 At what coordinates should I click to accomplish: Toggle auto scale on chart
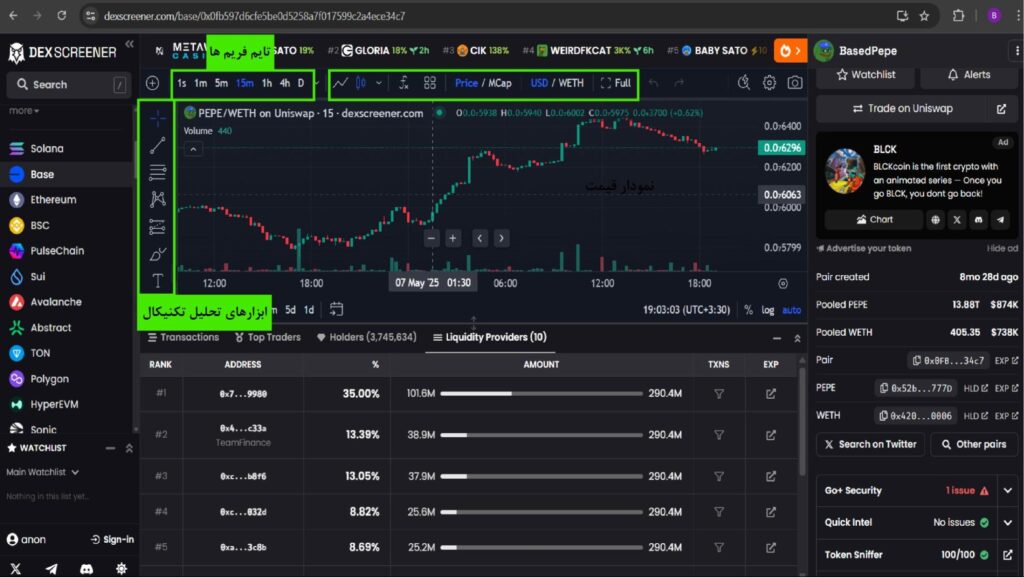(x=792, y=310)
